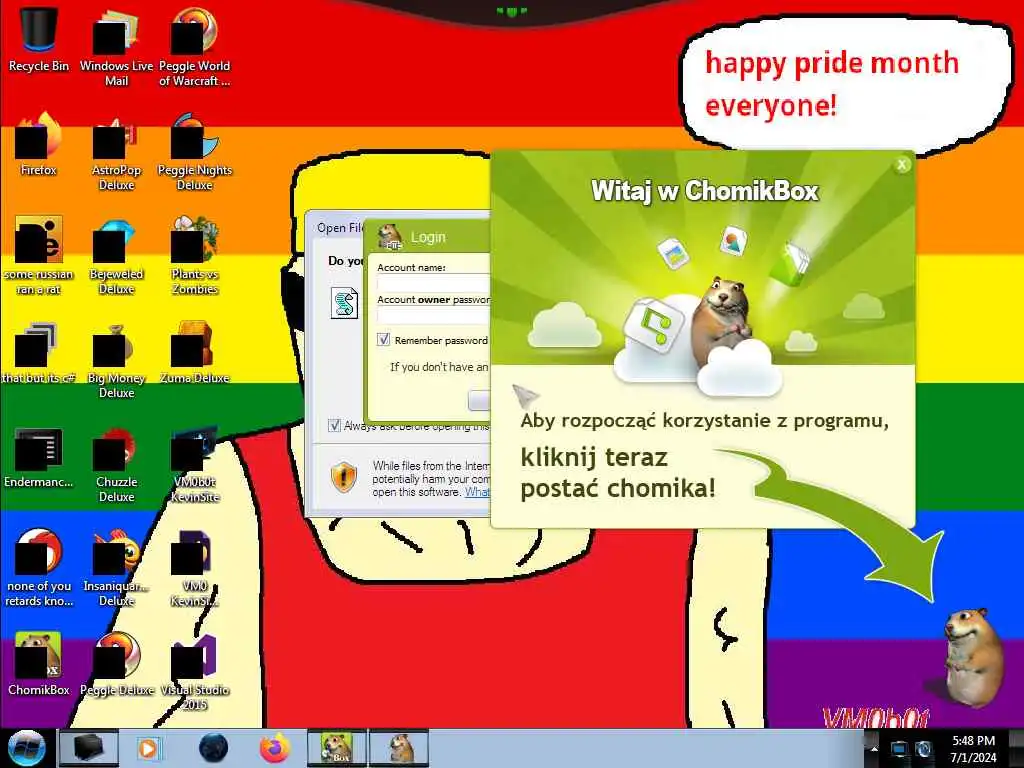Toggle the Remember password checkbox
This screenshot has height=768, width=1024.
(383, 340)
